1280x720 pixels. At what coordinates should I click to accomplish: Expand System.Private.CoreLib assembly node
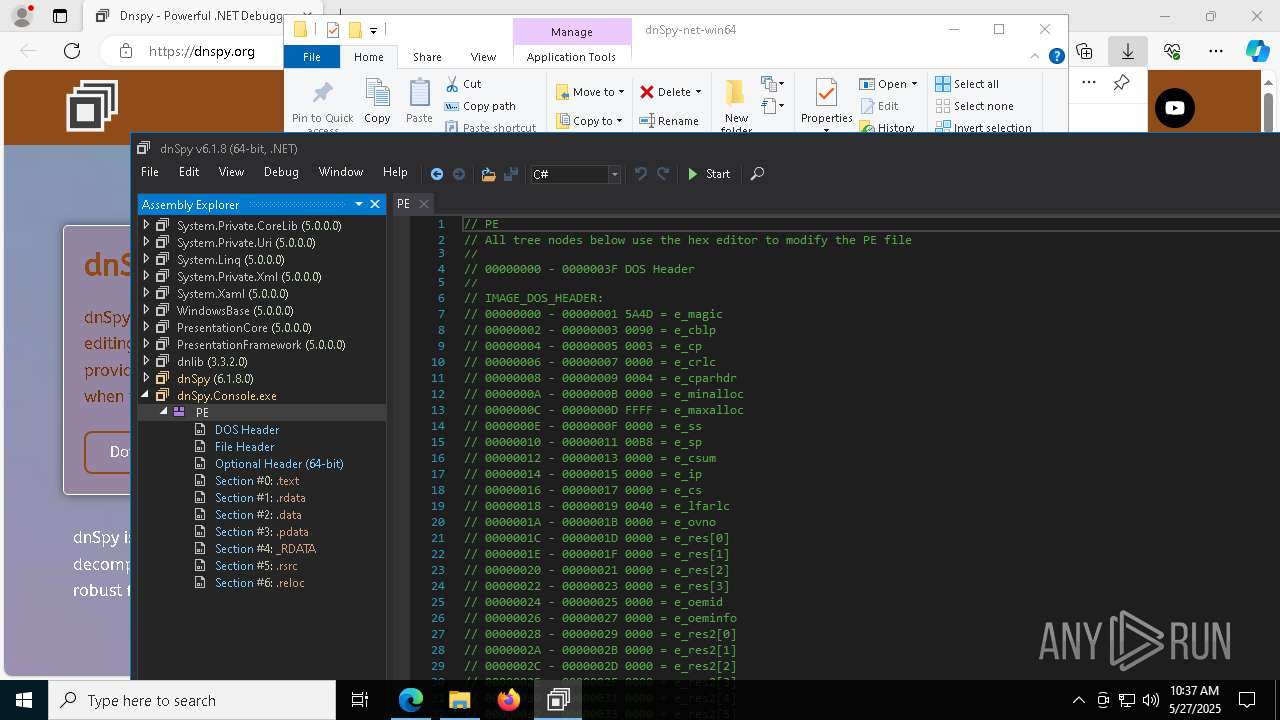click(x=146, y=226)
